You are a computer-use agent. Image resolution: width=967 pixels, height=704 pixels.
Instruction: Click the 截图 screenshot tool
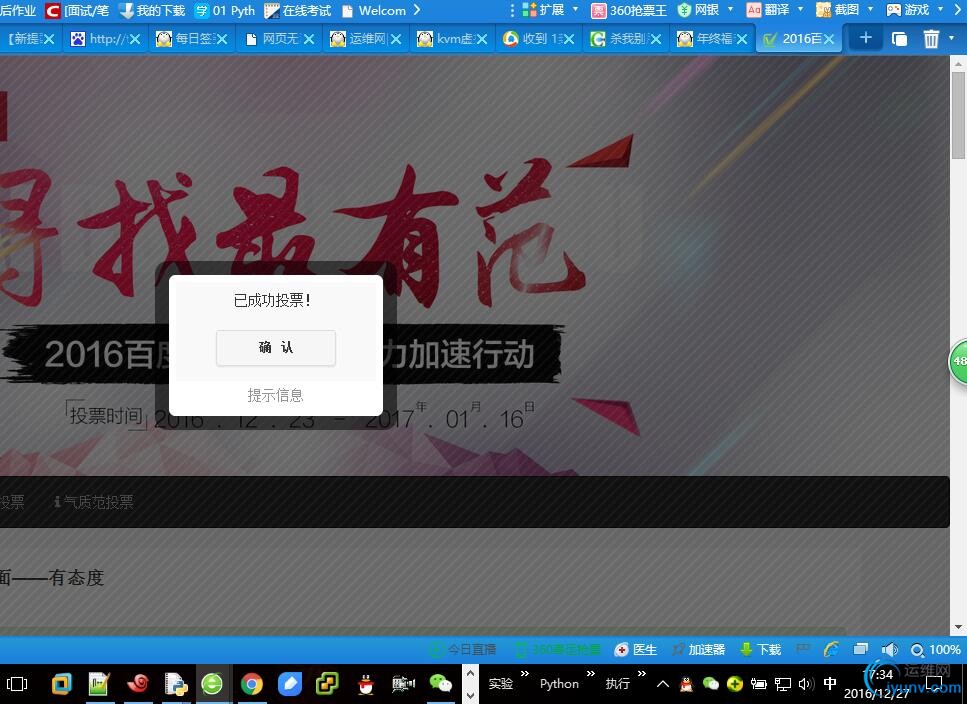pyautogui.click(x=837, y=10)
